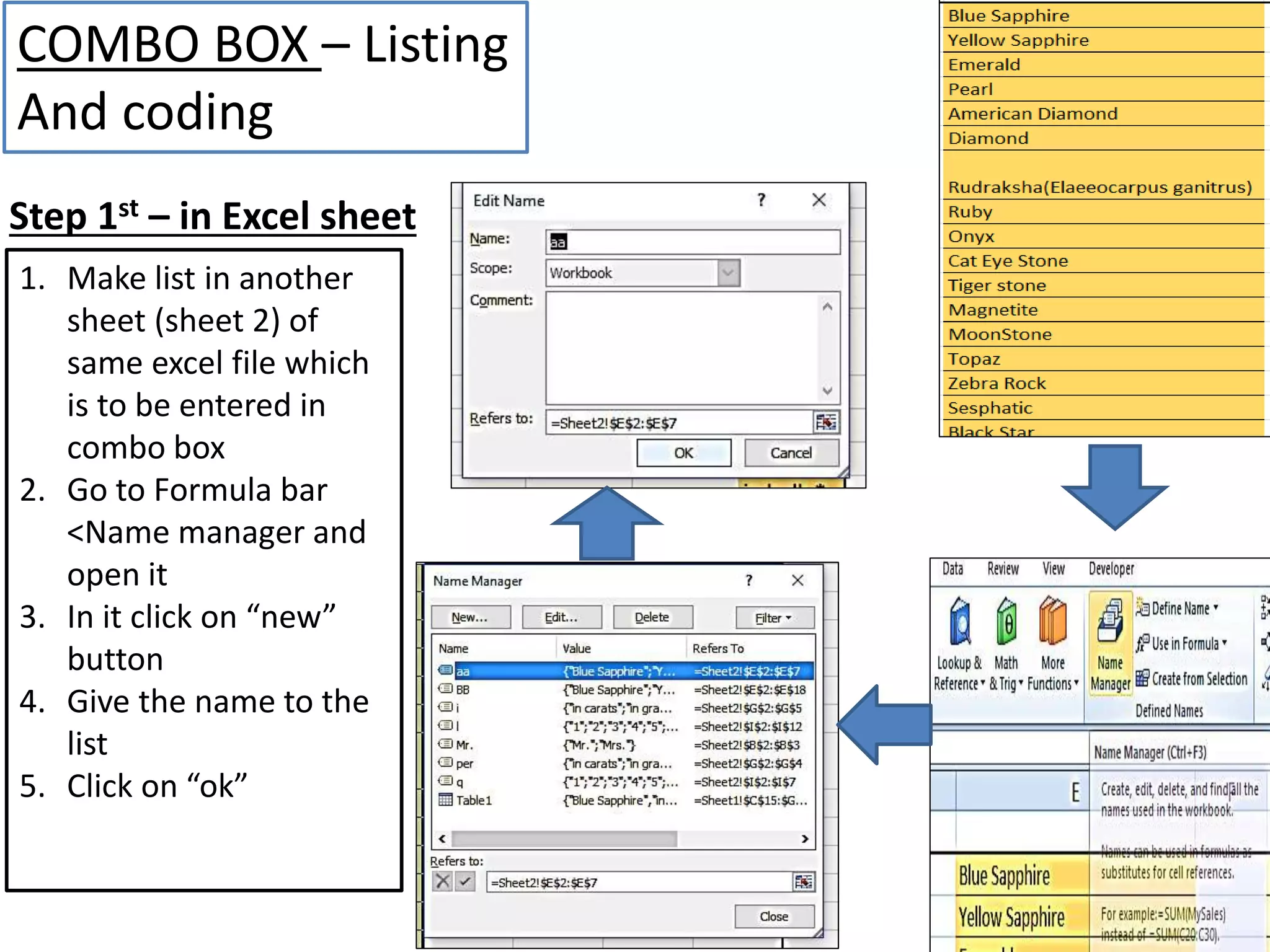Expand Math & Trig dropdown arrow
The width and height of the screenshot is (1270, 952).
click(1021, 684)
